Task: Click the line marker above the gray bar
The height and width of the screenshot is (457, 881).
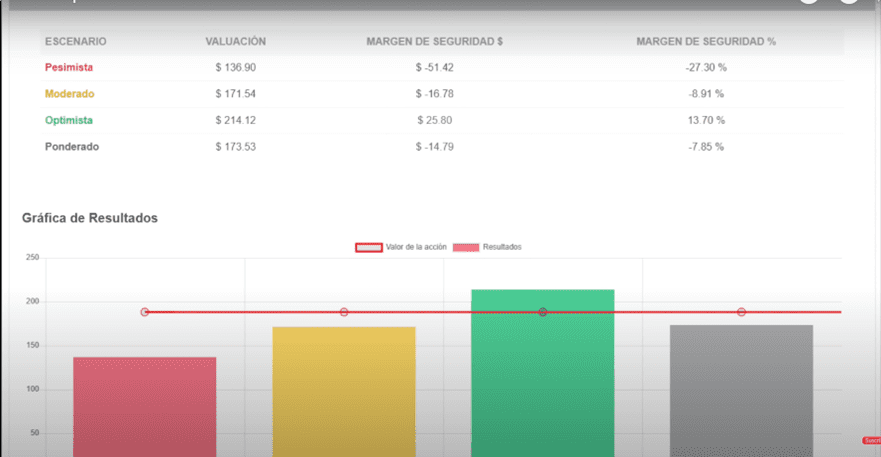Action: pyautogui.click(x=742, y=312)
